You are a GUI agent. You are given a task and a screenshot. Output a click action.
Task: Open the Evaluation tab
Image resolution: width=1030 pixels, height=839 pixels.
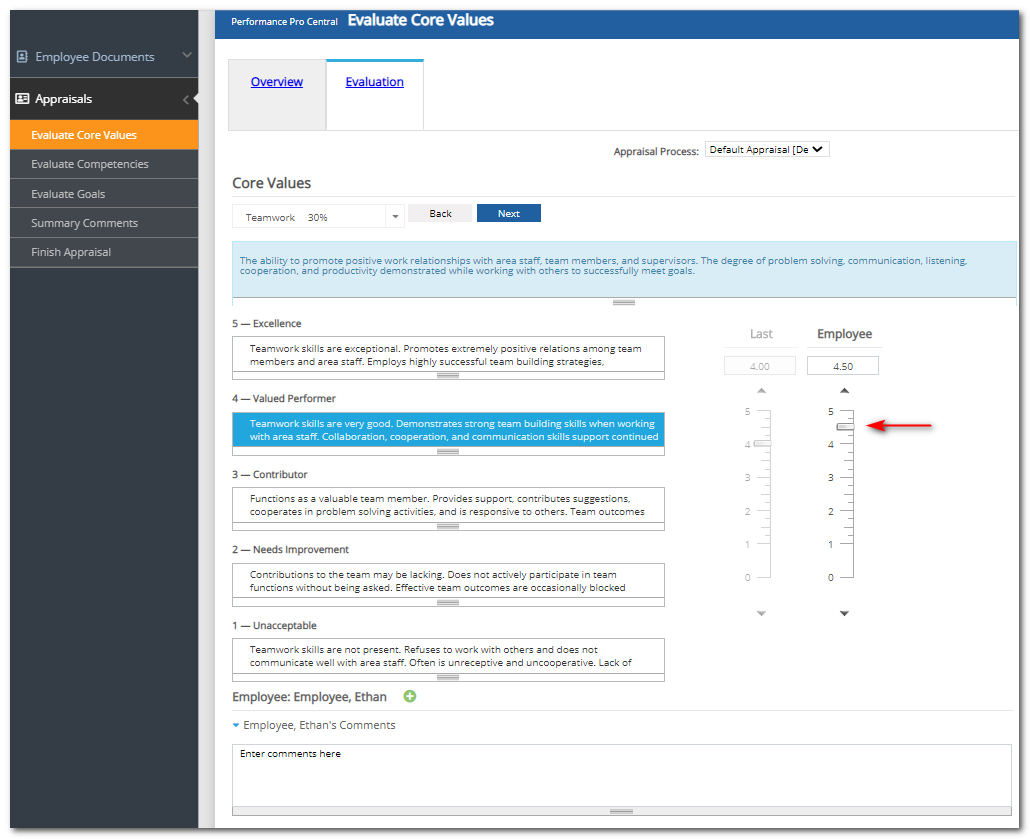click(x=374, y=82)
